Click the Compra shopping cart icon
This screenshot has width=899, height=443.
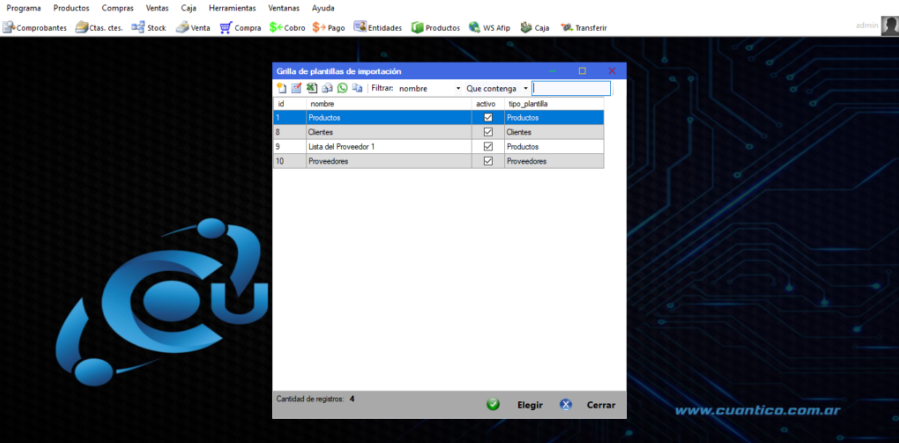point(228,28)
